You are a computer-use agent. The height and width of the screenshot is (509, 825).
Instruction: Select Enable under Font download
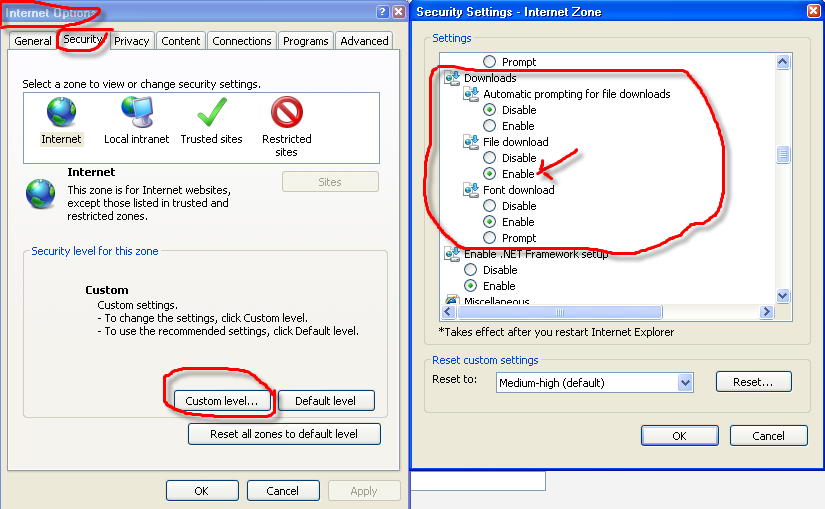(x=489, y=222)
